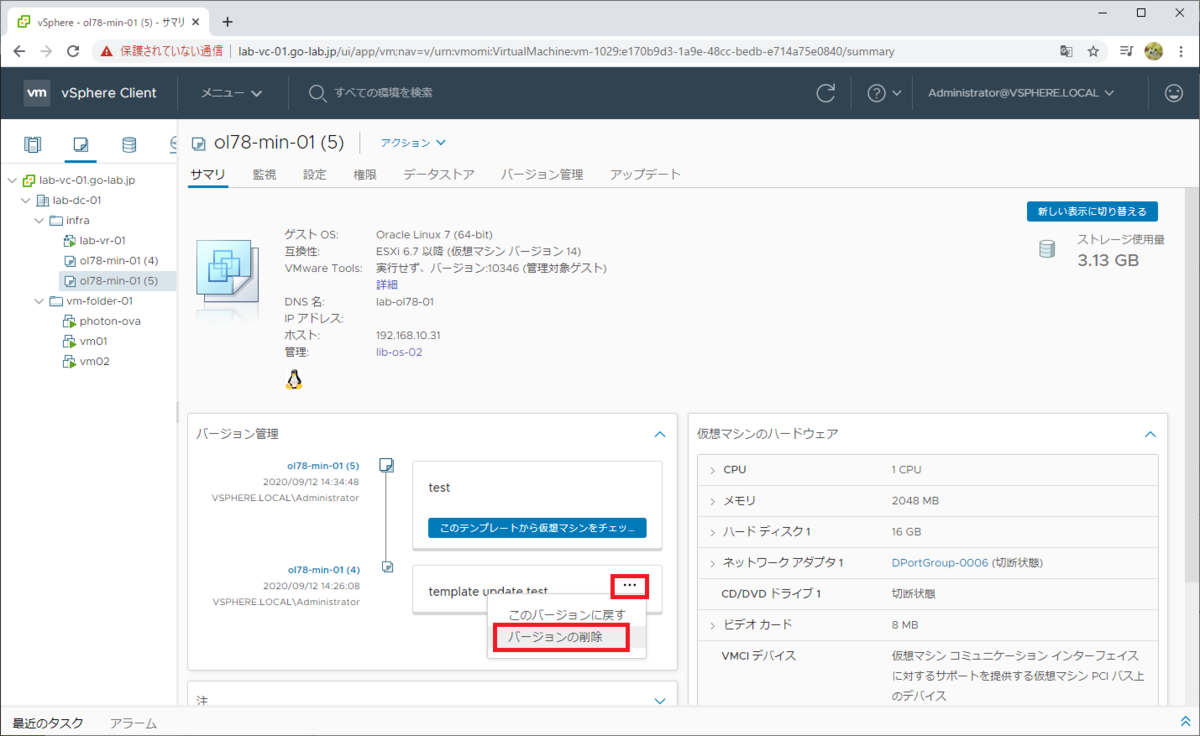The height and width of the screenshot is (736, 1200).
Task: Open a new browser tab with plus button
Action: [227, 21]
